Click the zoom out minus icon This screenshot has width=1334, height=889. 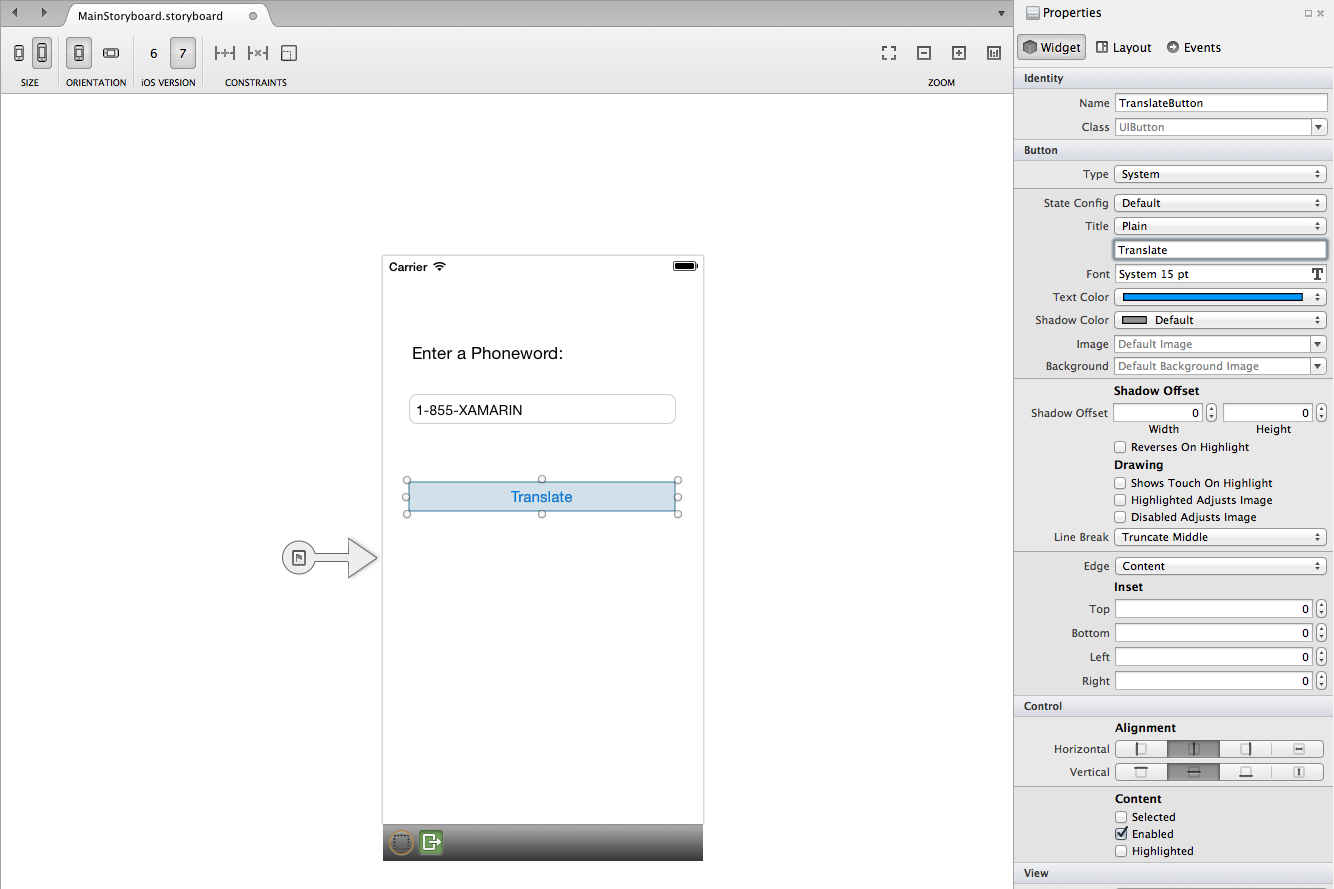coord(924,53)
